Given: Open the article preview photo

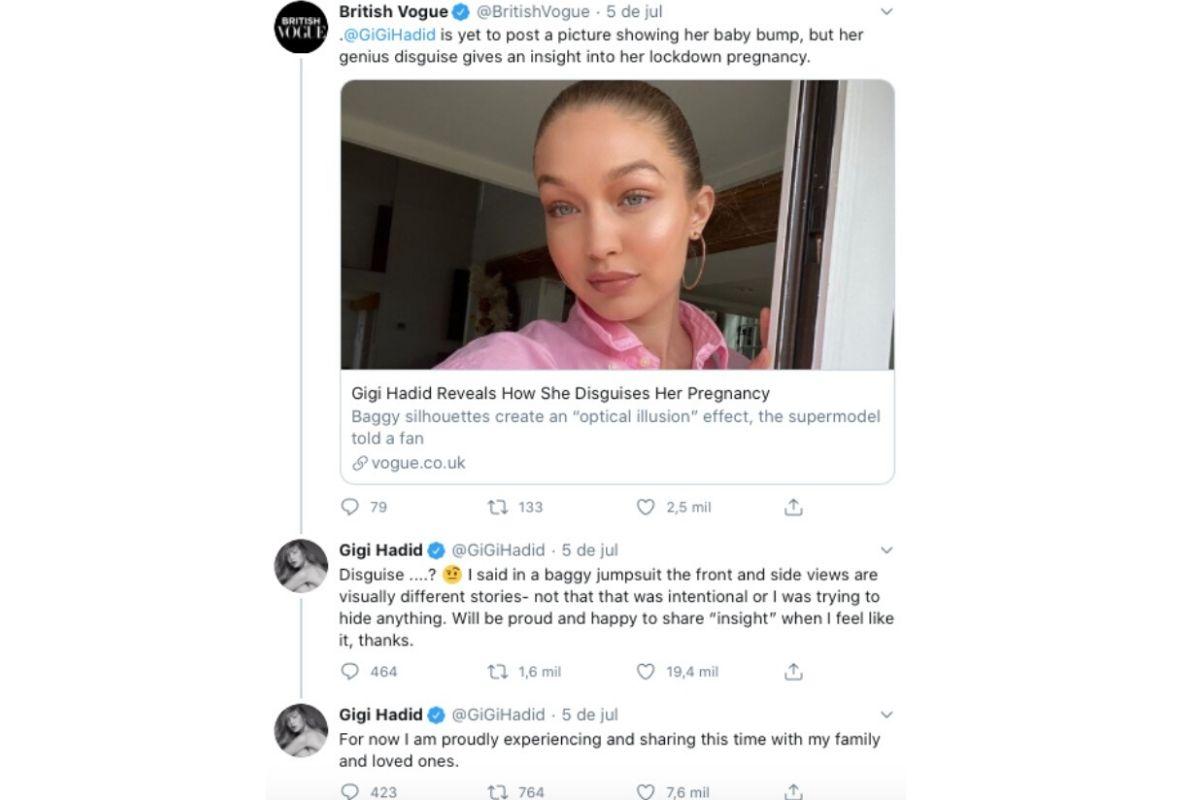Looking at the screenshot, I should tap(617, 225).
